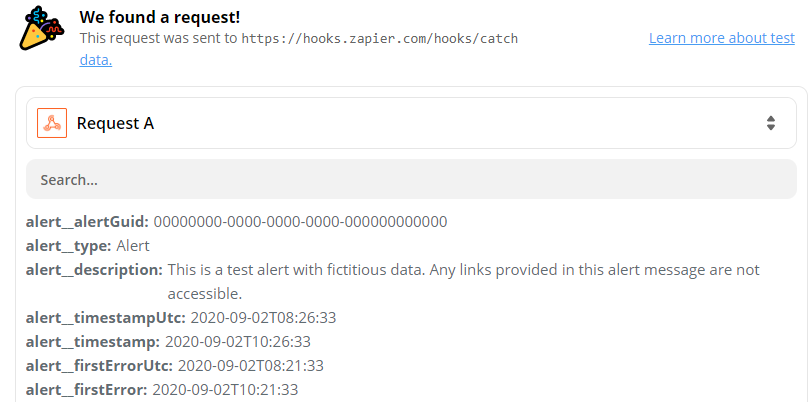Click the test alert description text
The height and width of the screenshot is (402, 811).
(463, 270)
